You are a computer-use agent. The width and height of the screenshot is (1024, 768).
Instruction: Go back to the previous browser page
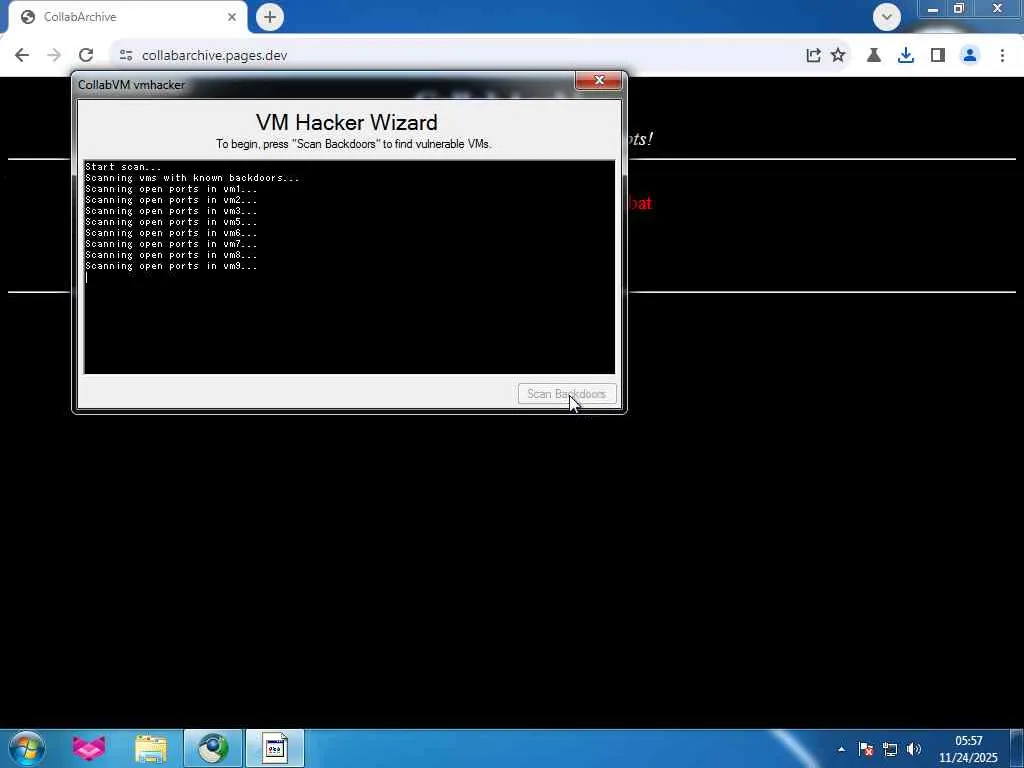pyautogui.click(x=22, y=56)
